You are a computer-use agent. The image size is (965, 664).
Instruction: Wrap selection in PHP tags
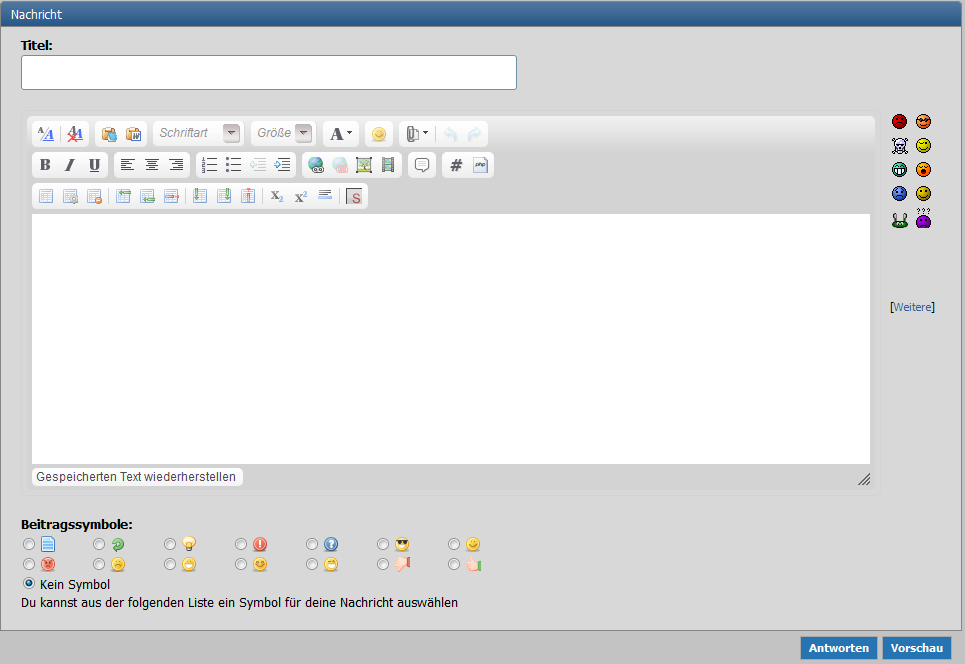(x=480, y=165)
